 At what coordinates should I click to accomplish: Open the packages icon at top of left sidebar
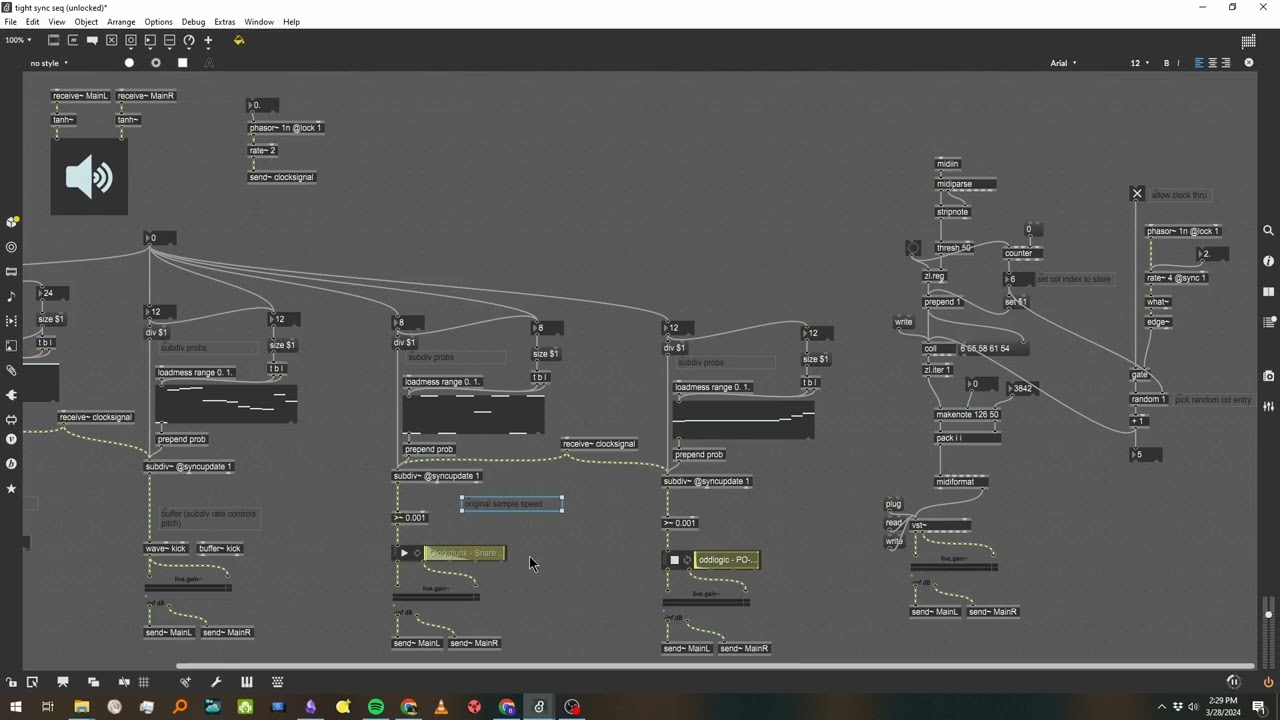point(11,222)
